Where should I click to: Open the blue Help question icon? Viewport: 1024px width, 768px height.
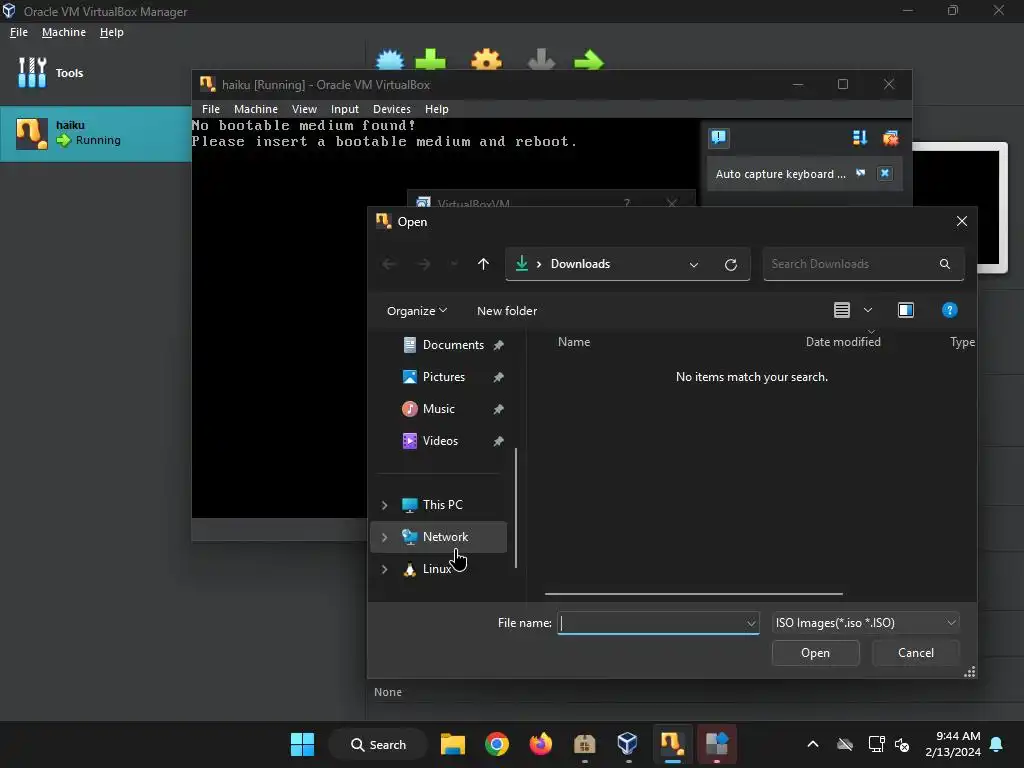pos(950,310)
